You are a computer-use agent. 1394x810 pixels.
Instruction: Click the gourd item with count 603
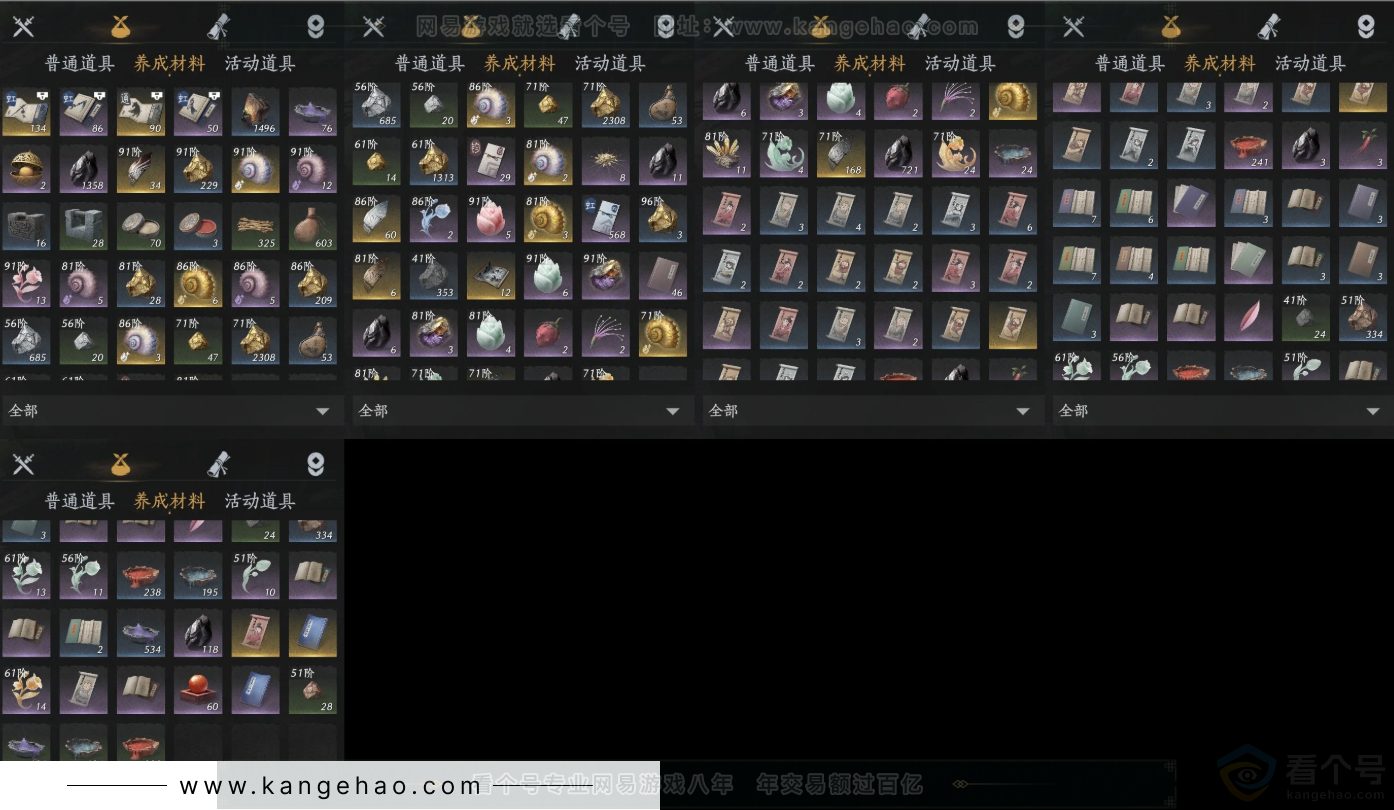(x=314, y=228)
